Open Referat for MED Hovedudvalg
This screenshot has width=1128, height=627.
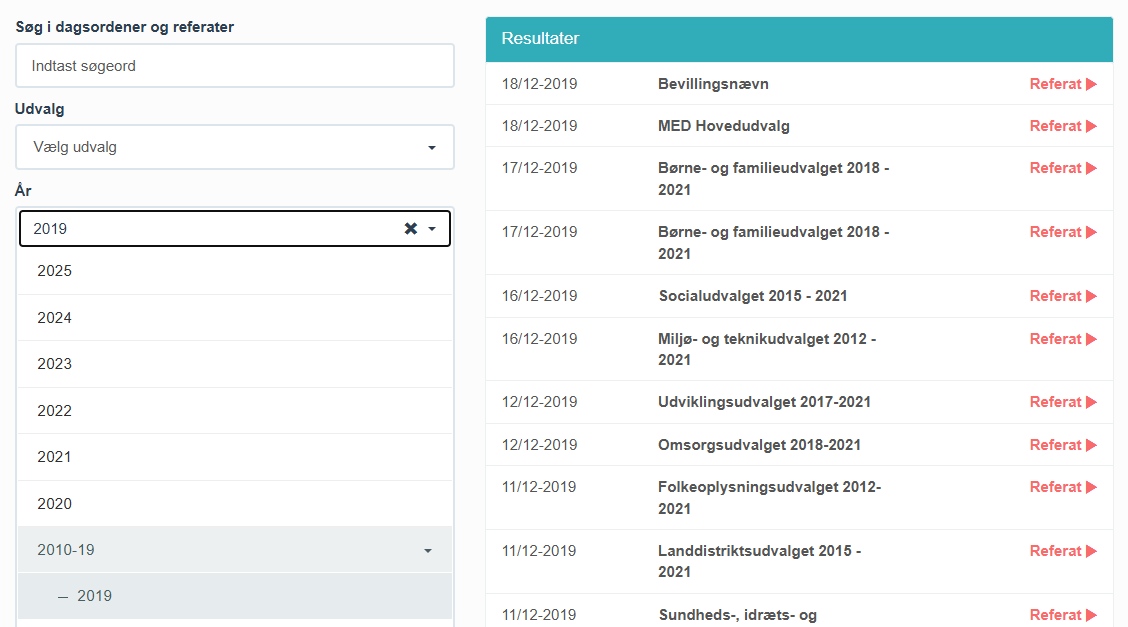tap(1062, 126)
